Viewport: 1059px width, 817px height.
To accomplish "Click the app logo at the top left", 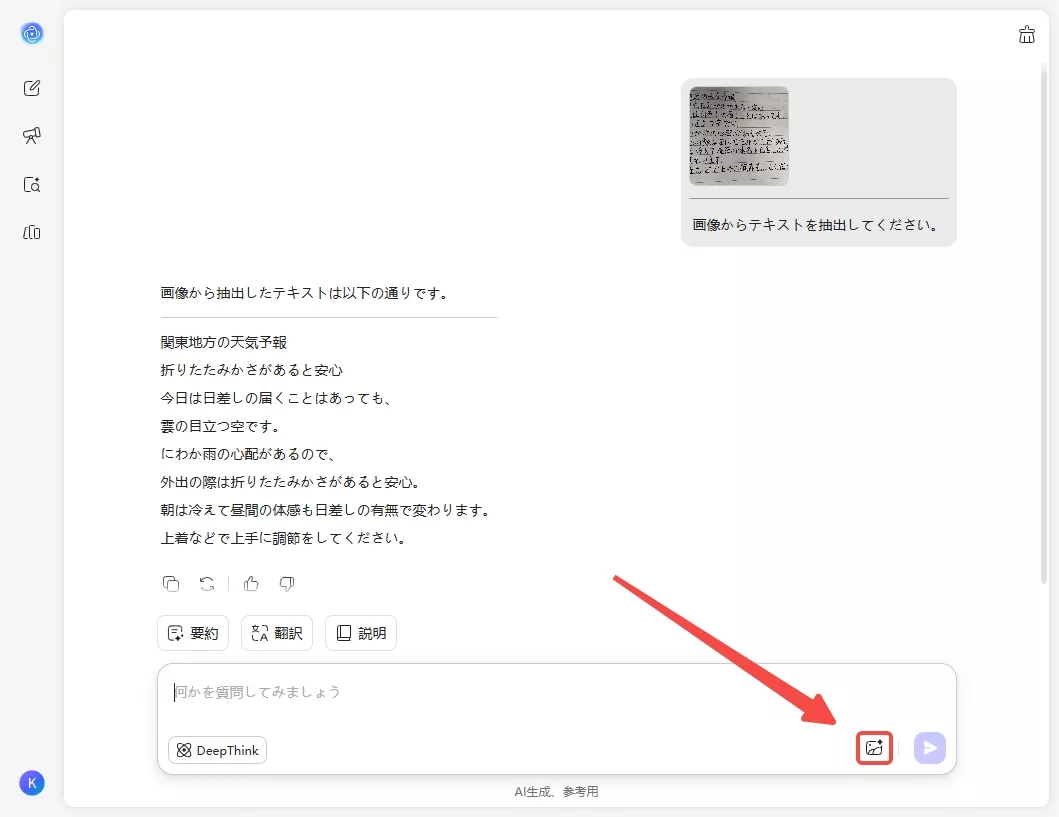I will click(x=31, y=33).
